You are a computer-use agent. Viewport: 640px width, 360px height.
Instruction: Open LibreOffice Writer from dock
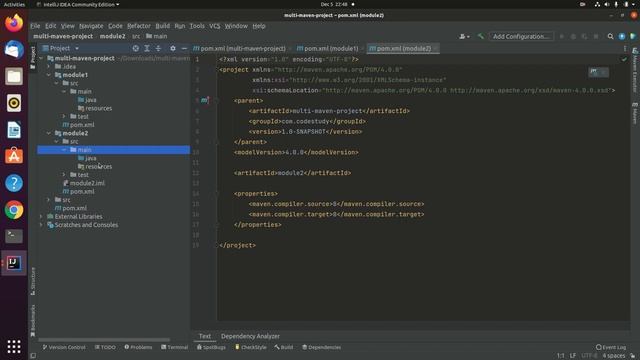click(x=14, y=130)
